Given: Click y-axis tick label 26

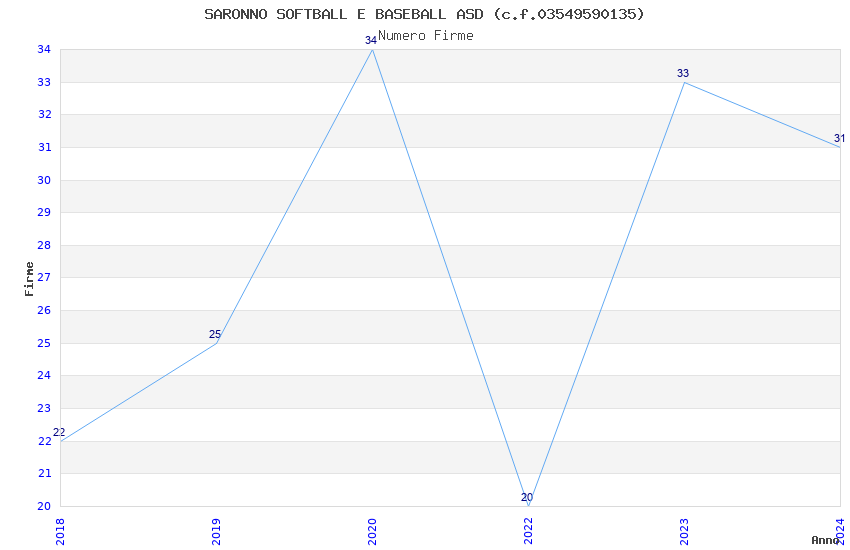Looking at the screenshot, I should click(x=44, y=310).
